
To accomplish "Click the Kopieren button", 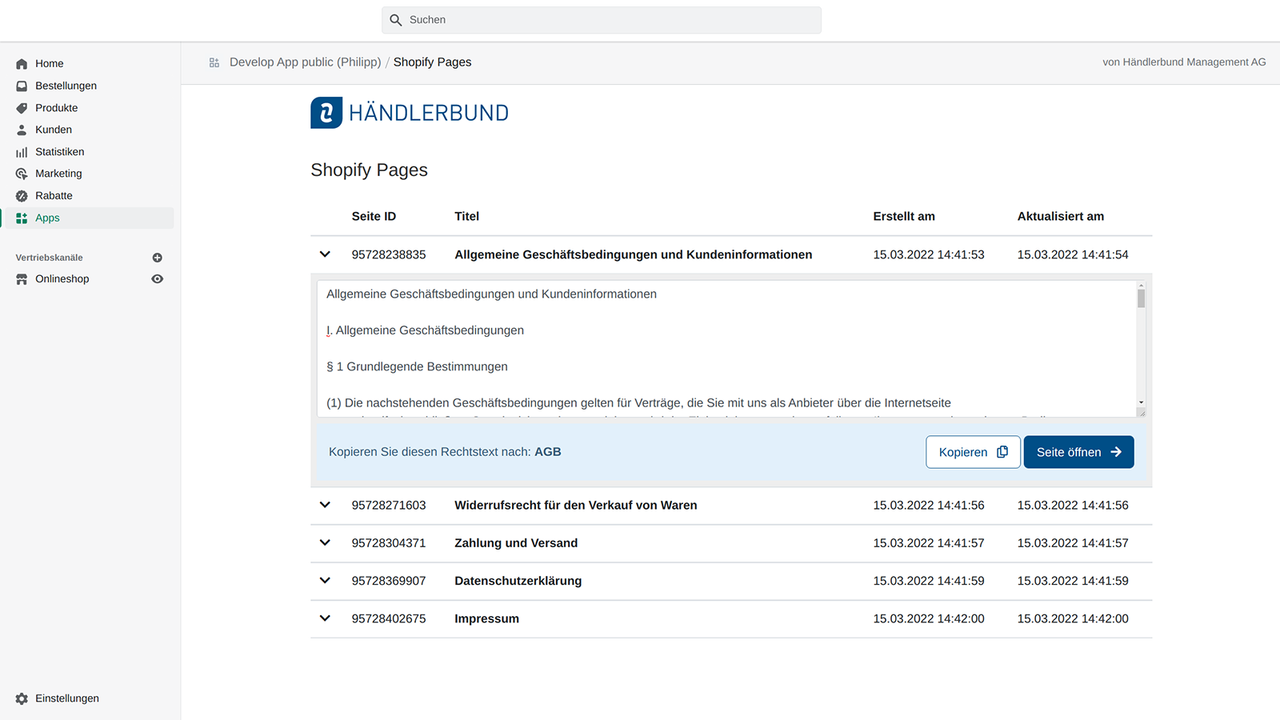I will (x=973, y=451).
